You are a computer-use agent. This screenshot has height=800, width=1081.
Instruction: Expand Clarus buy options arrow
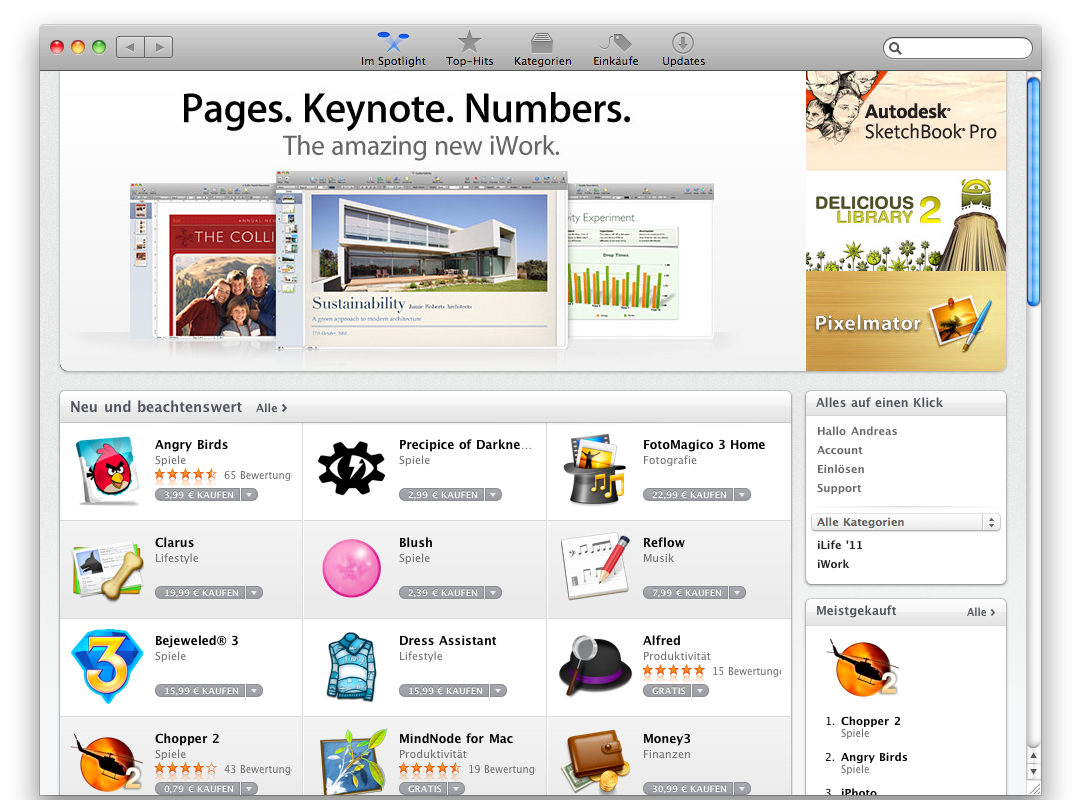coord(254,592)
